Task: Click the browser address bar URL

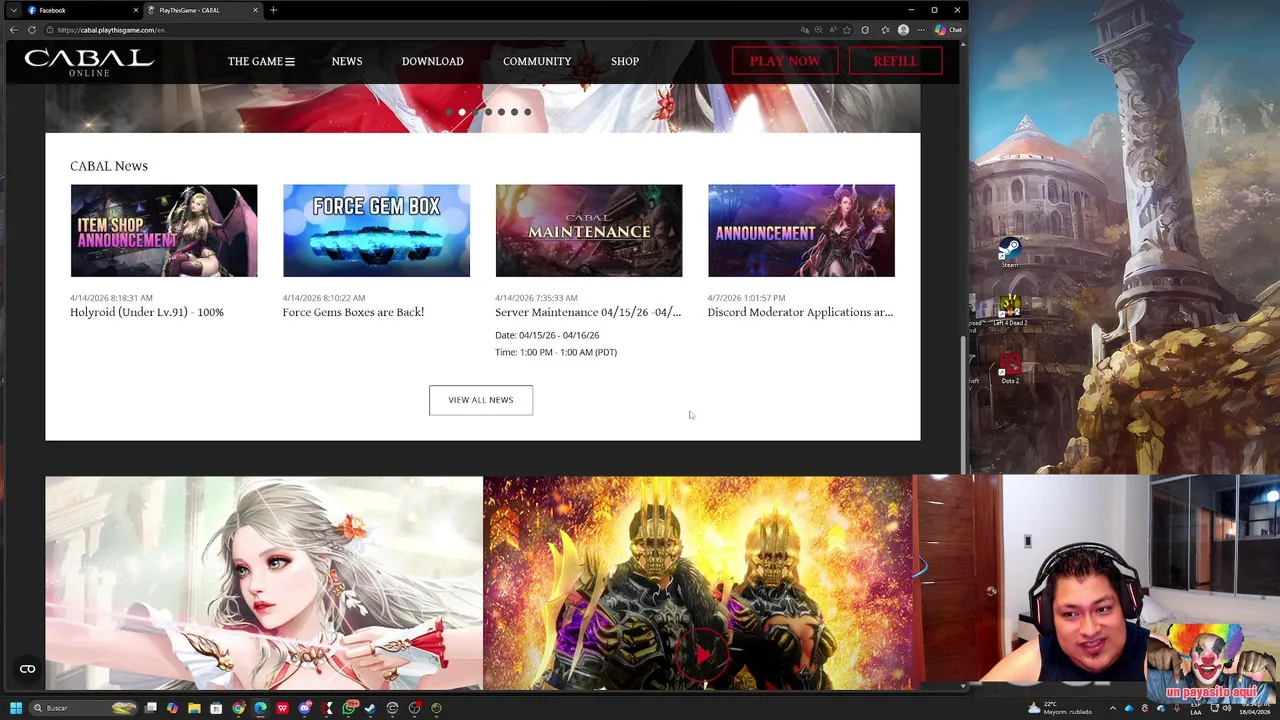Action: click(x=111, y=30)
